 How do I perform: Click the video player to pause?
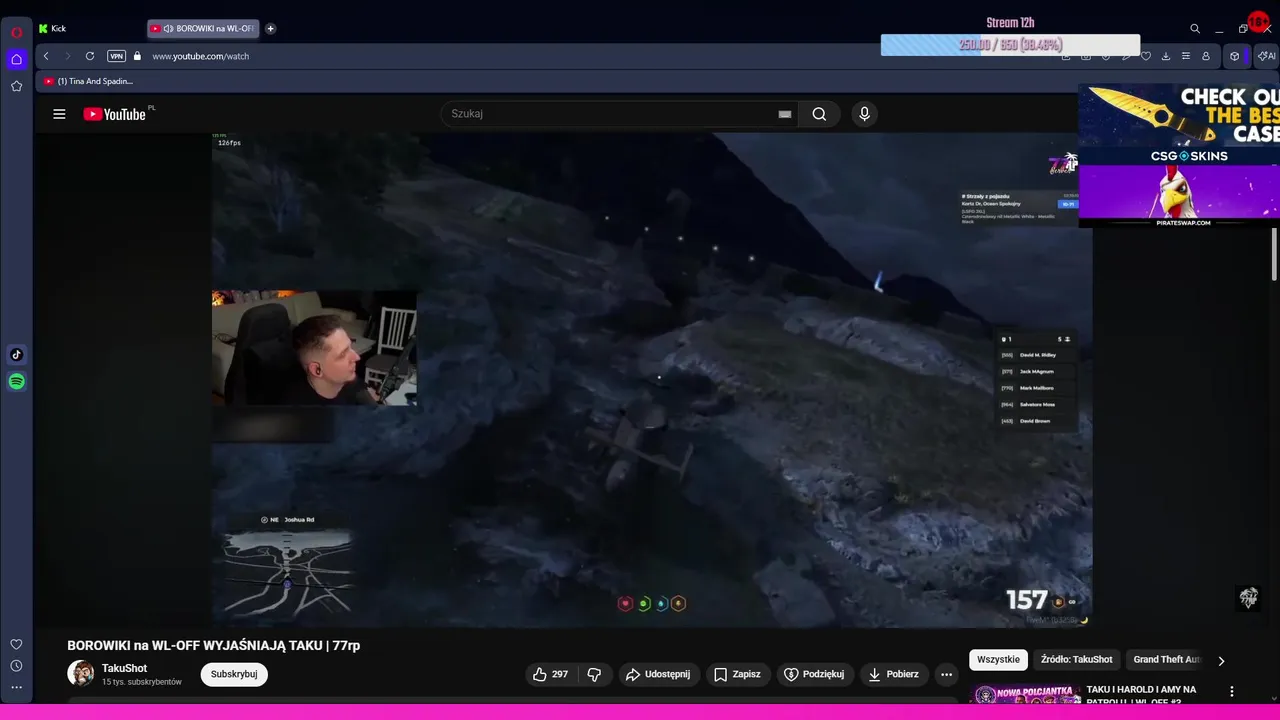[x=651, y=380]
